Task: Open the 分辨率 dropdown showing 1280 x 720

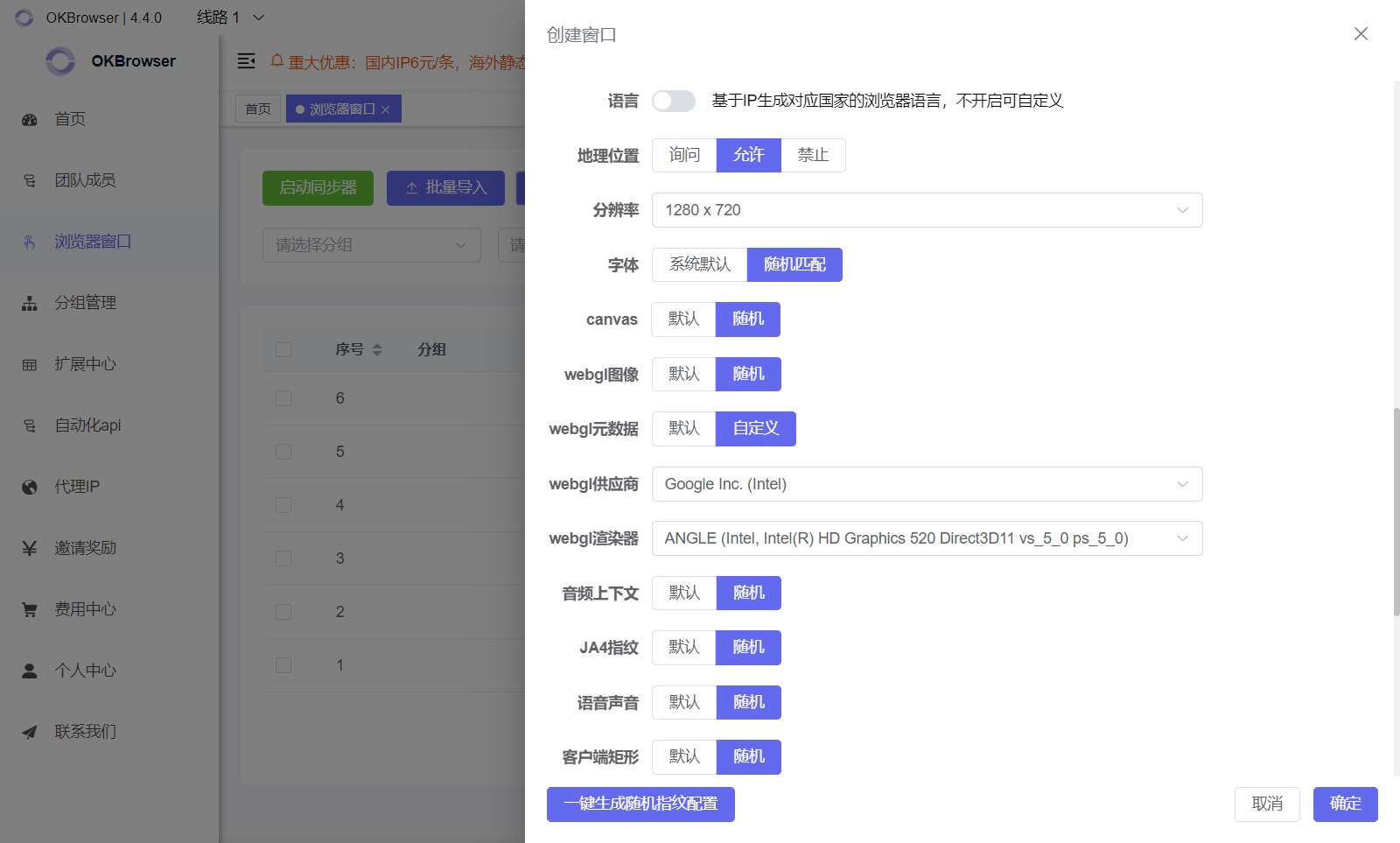Action: coord(927,210)
